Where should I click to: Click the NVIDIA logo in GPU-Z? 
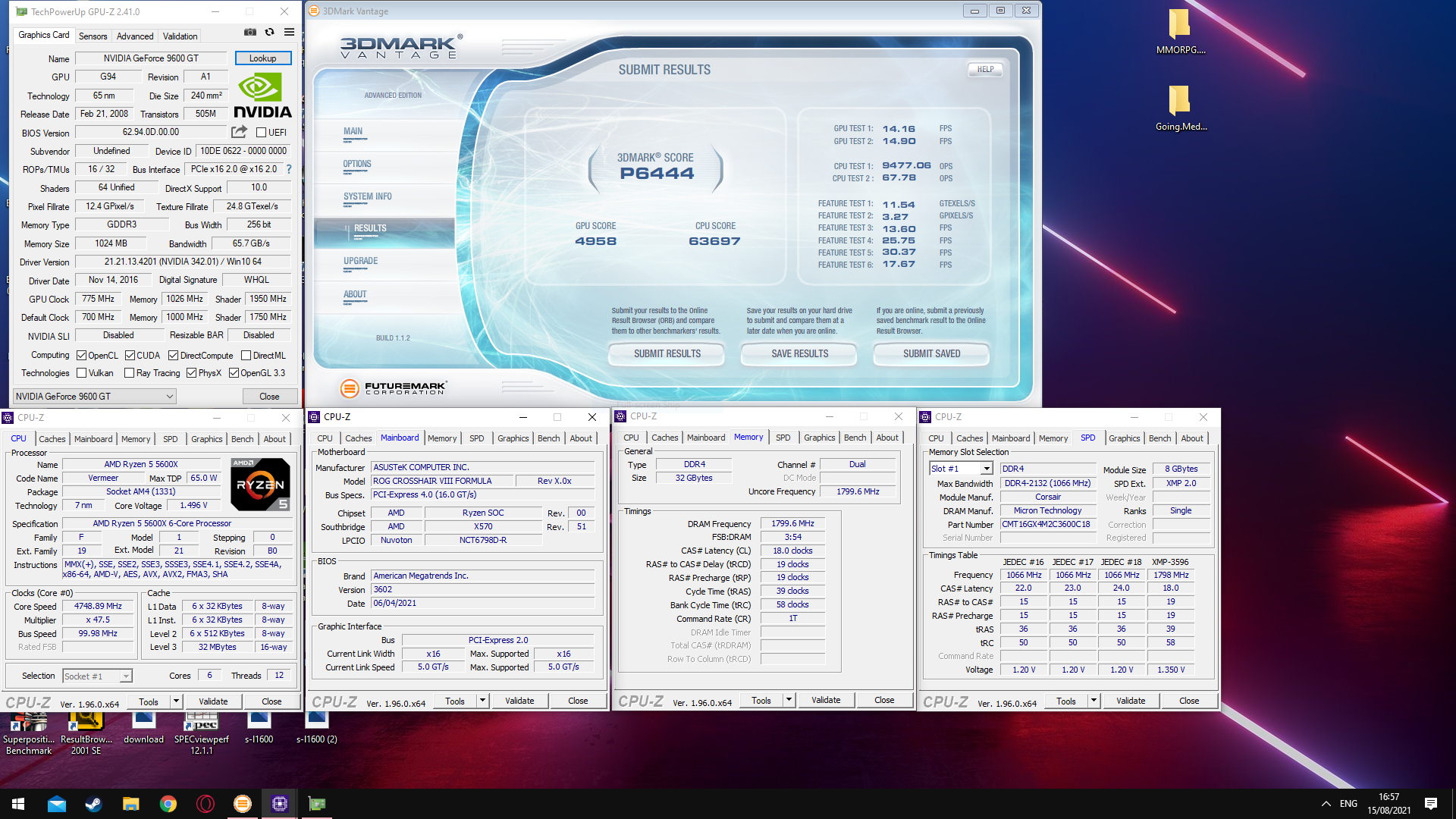point(262,96)
